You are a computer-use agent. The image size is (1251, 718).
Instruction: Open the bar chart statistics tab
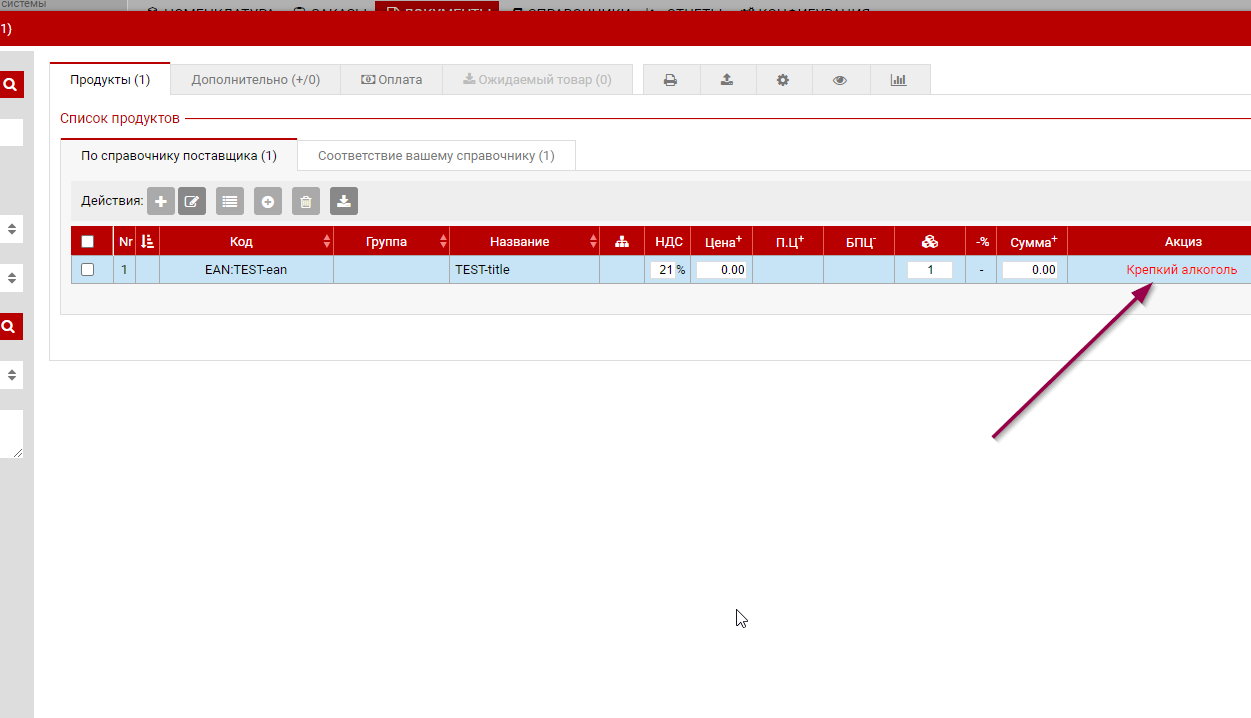coord(898,80)
